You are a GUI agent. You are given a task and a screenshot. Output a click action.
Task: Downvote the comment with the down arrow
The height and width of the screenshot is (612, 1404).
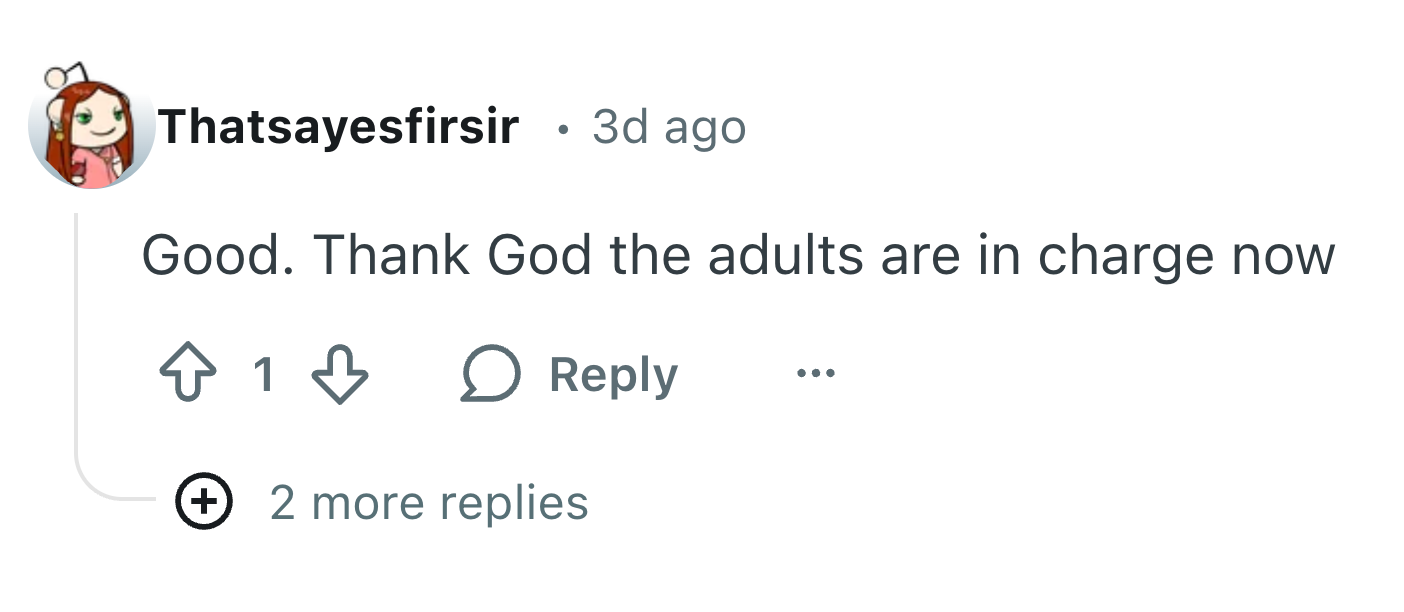(x=340, y=376)
